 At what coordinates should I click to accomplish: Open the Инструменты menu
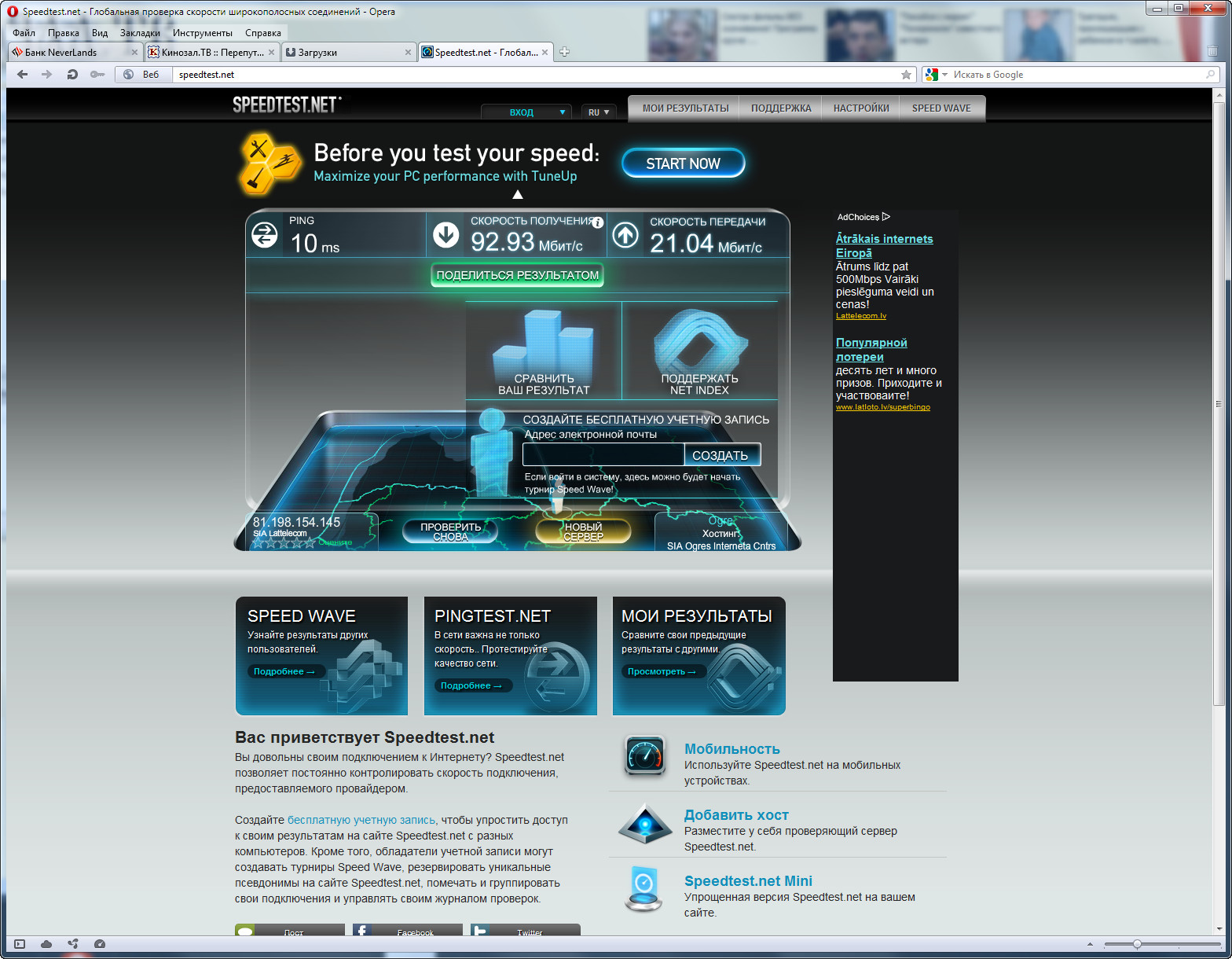203,33
